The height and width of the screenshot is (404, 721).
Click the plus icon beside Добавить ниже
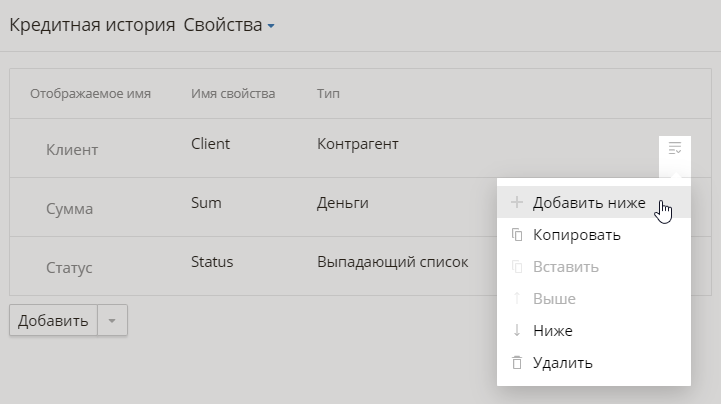(517, 203)
